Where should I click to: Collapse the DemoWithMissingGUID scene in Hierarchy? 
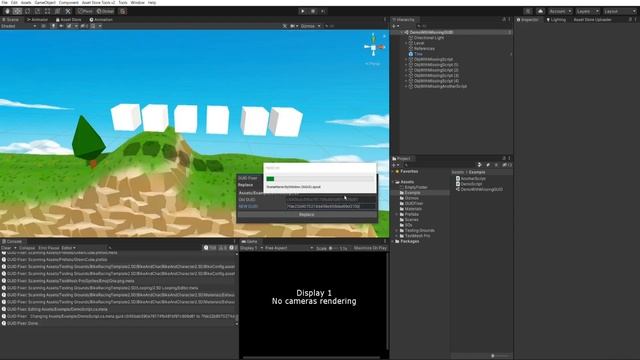402,32
